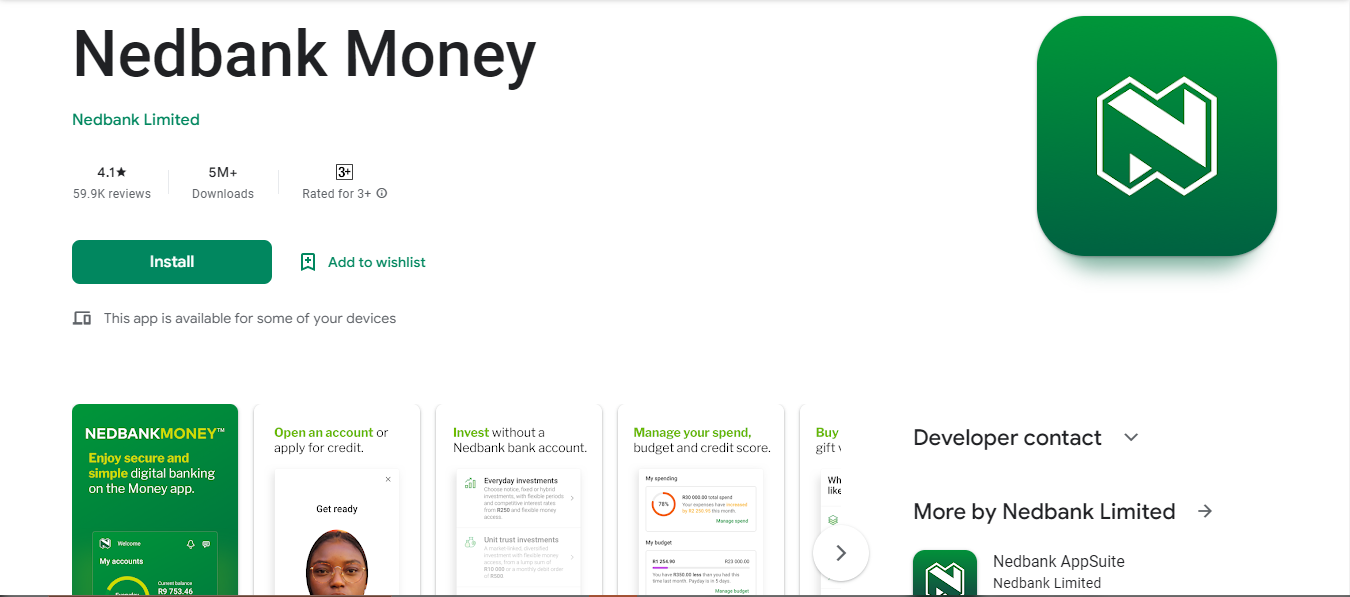The image size is (1350, 597).
Task: Dismiss the Get ready screenshot with X
Action: tap(388, 479)
